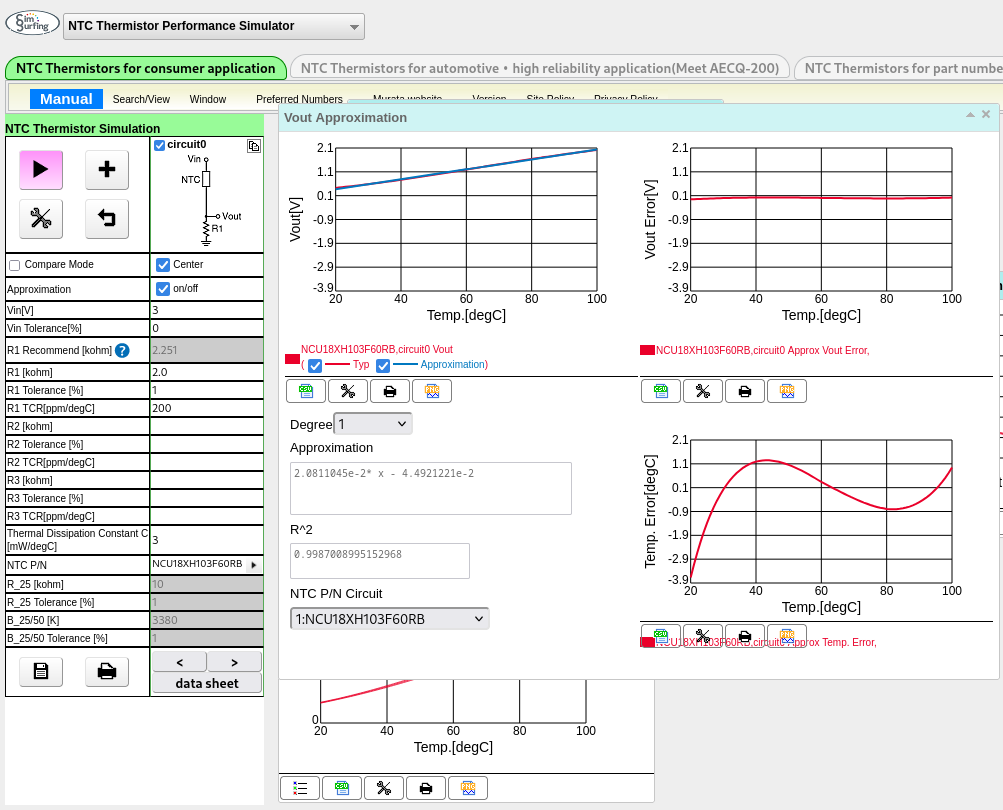Click the undo/reset arrow button
Viewport: 1003px width, 810px height.
click(107, 219)
